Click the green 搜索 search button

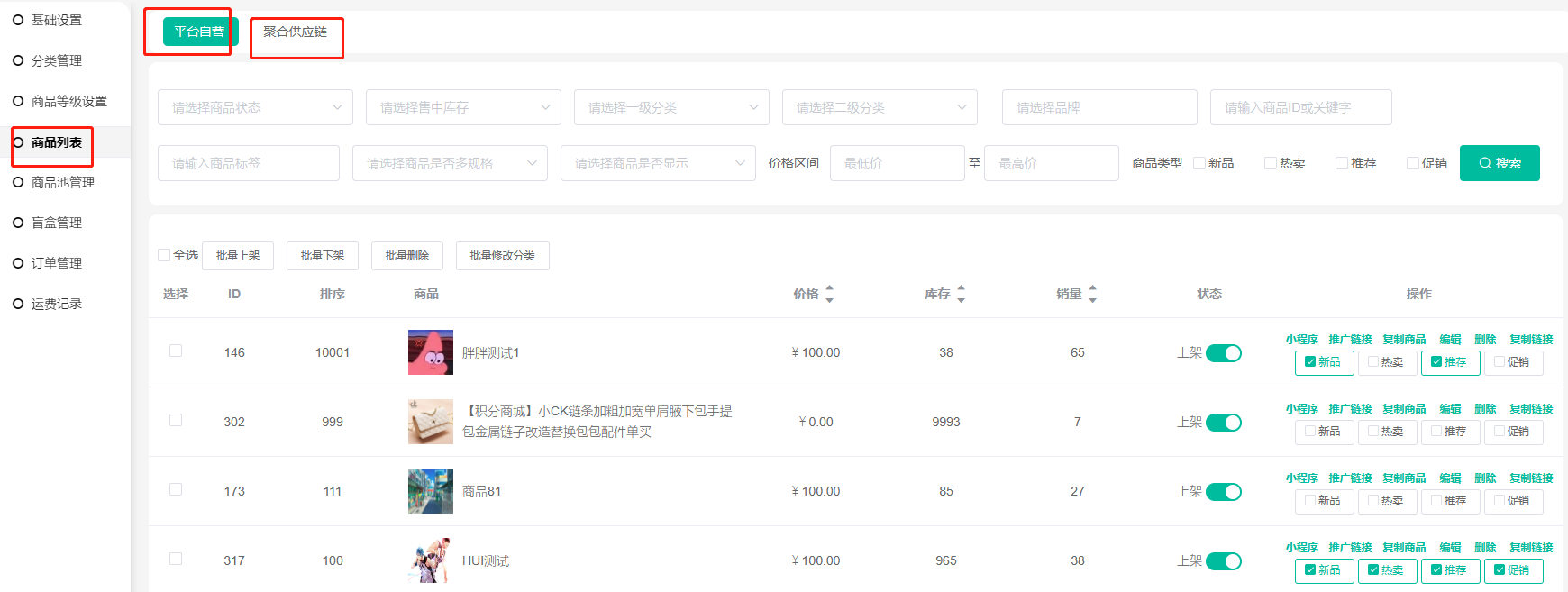[x=1499, y=163]
